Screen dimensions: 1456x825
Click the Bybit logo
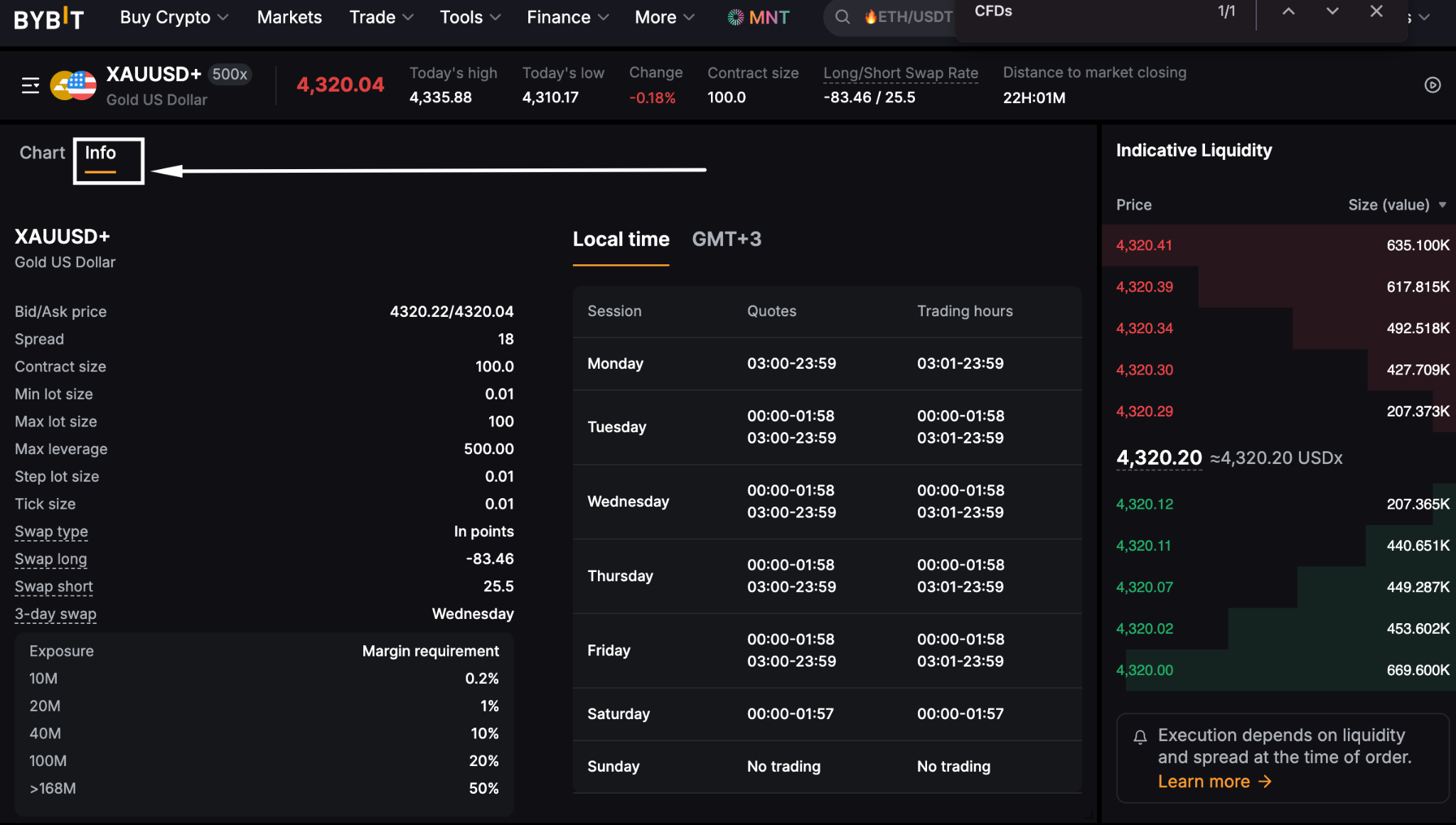49,18
